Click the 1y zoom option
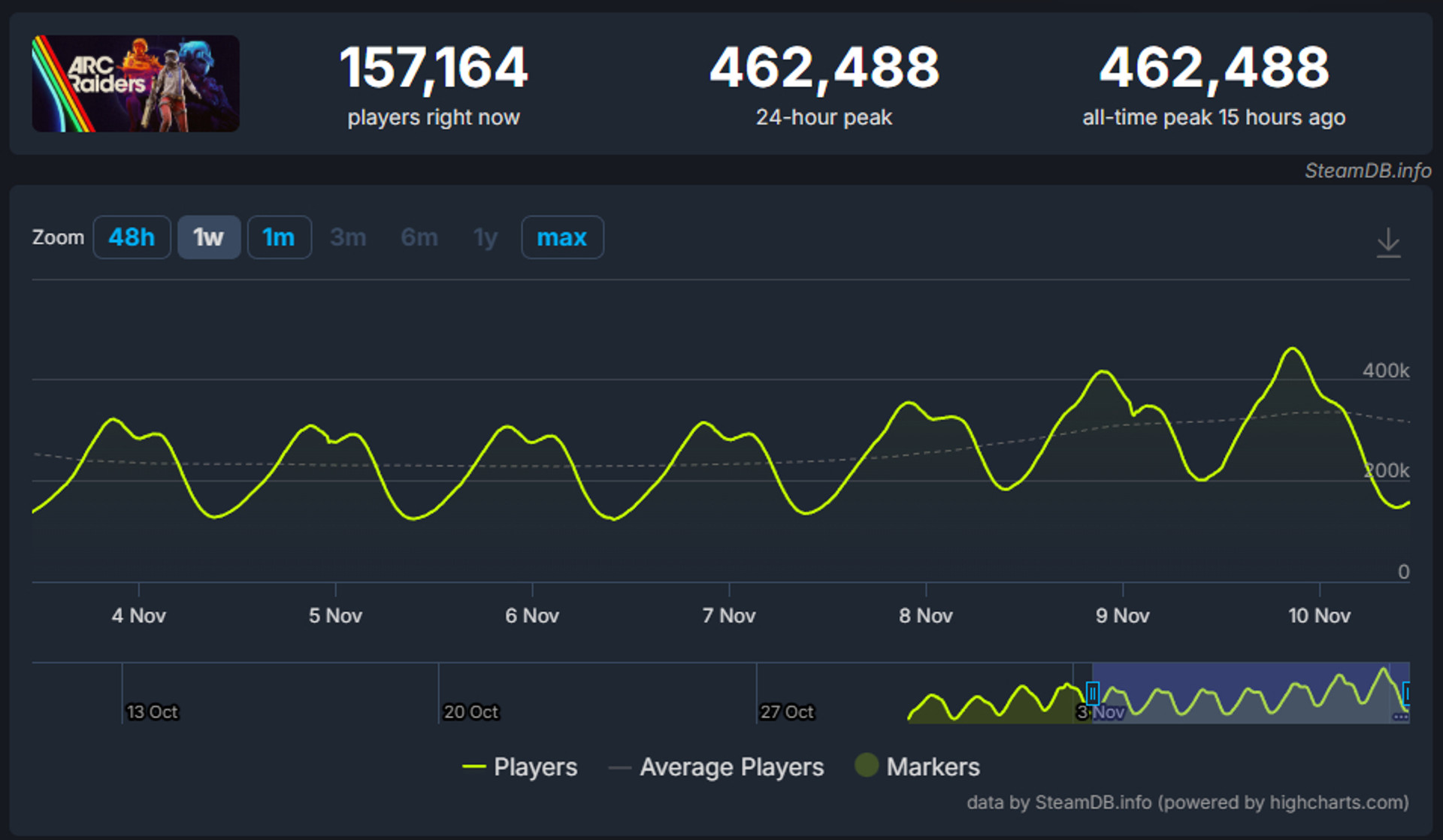This screenshot has height=840, width=1443. pos(486,238)
